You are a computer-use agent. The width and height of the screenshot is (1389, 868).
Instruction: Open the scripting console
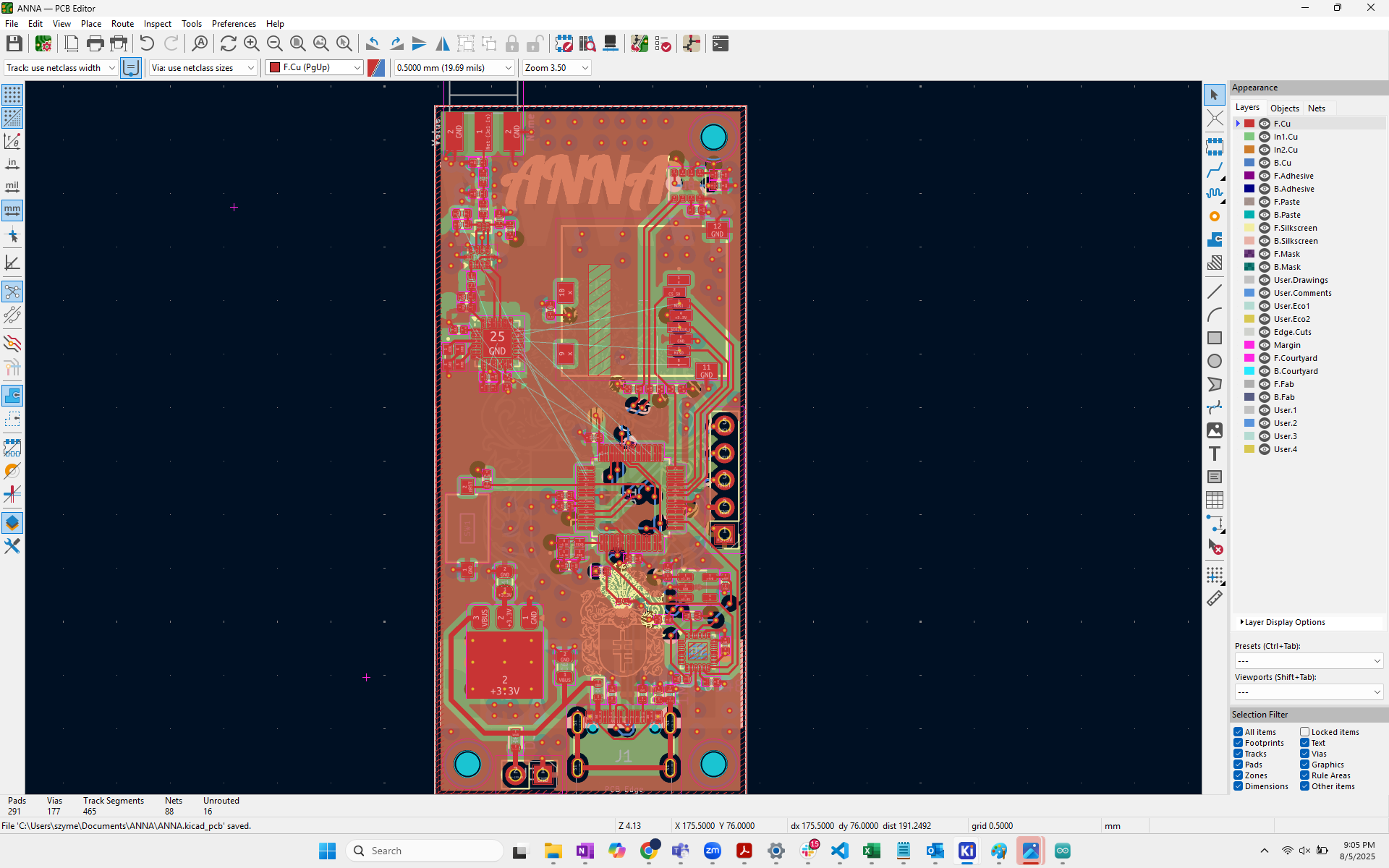coord(720,44)
